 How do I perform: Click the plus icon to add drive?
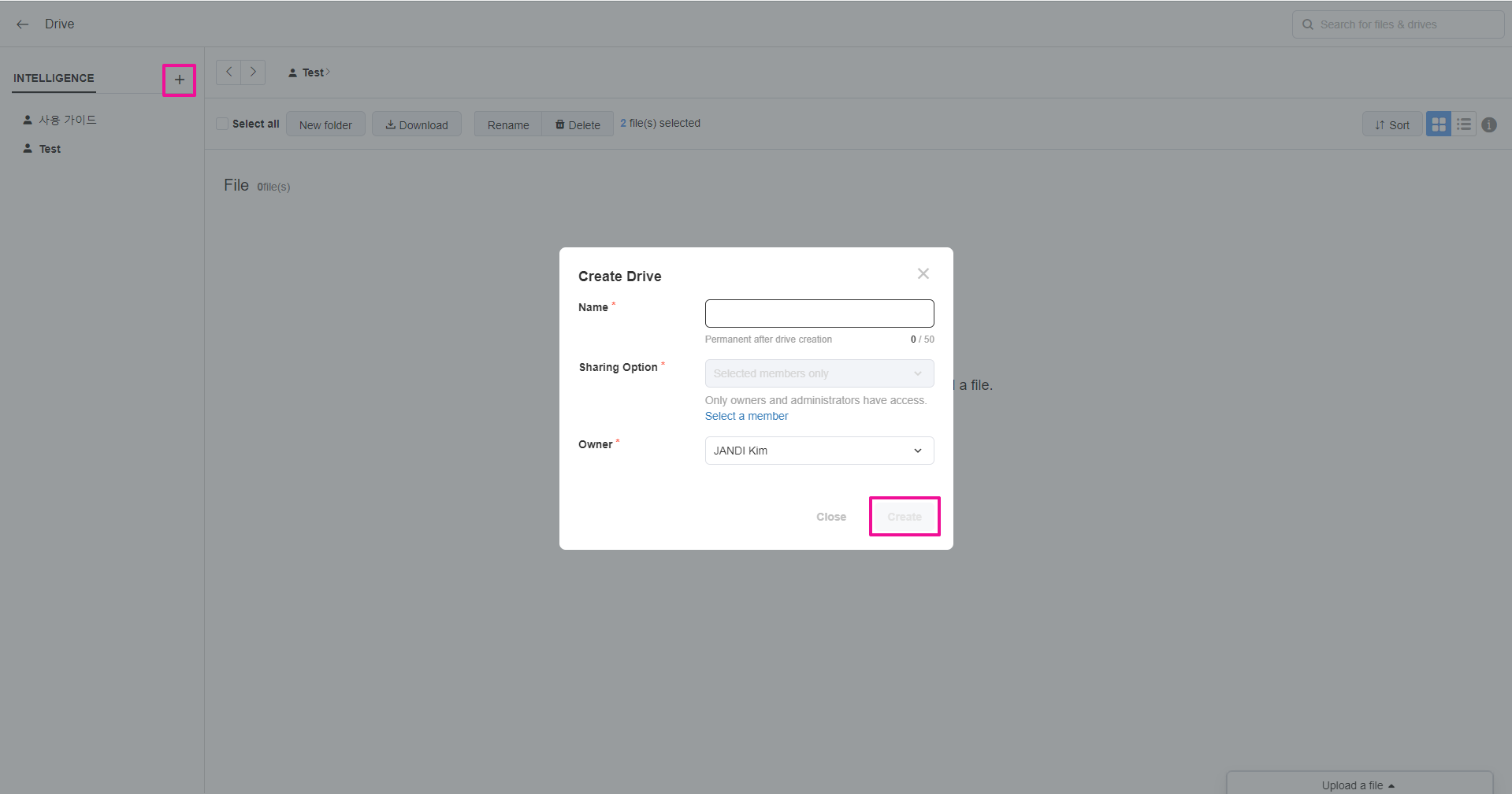(180, 80)
